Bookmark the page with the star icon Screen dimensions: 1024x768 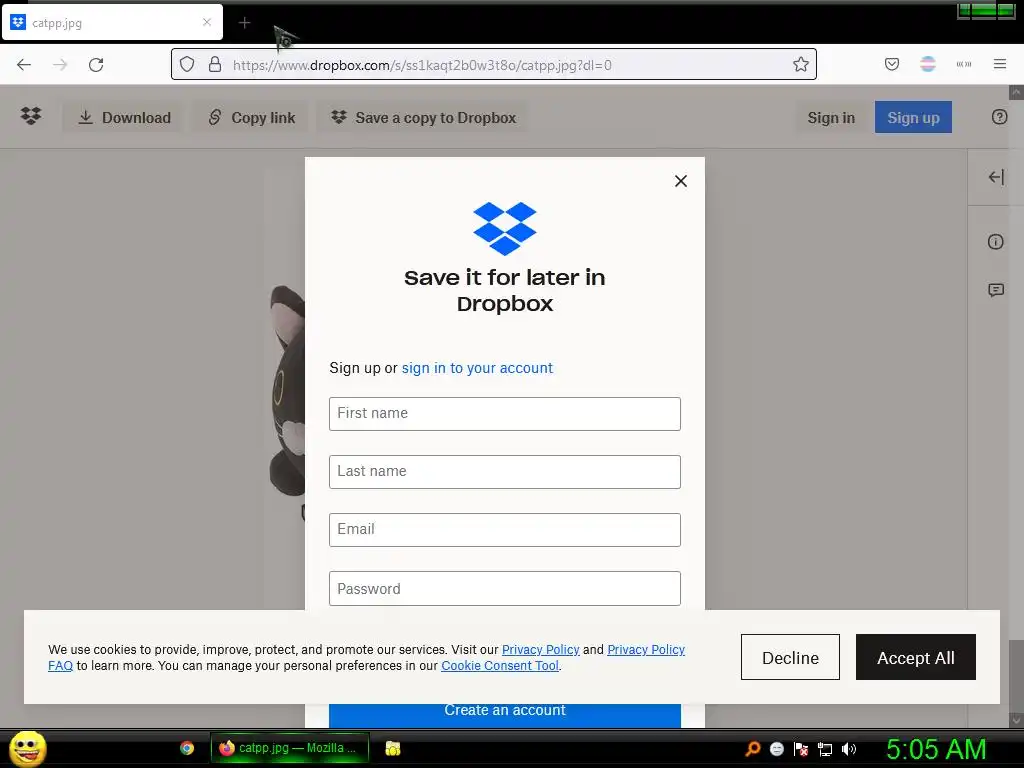(x=801, y=64)
